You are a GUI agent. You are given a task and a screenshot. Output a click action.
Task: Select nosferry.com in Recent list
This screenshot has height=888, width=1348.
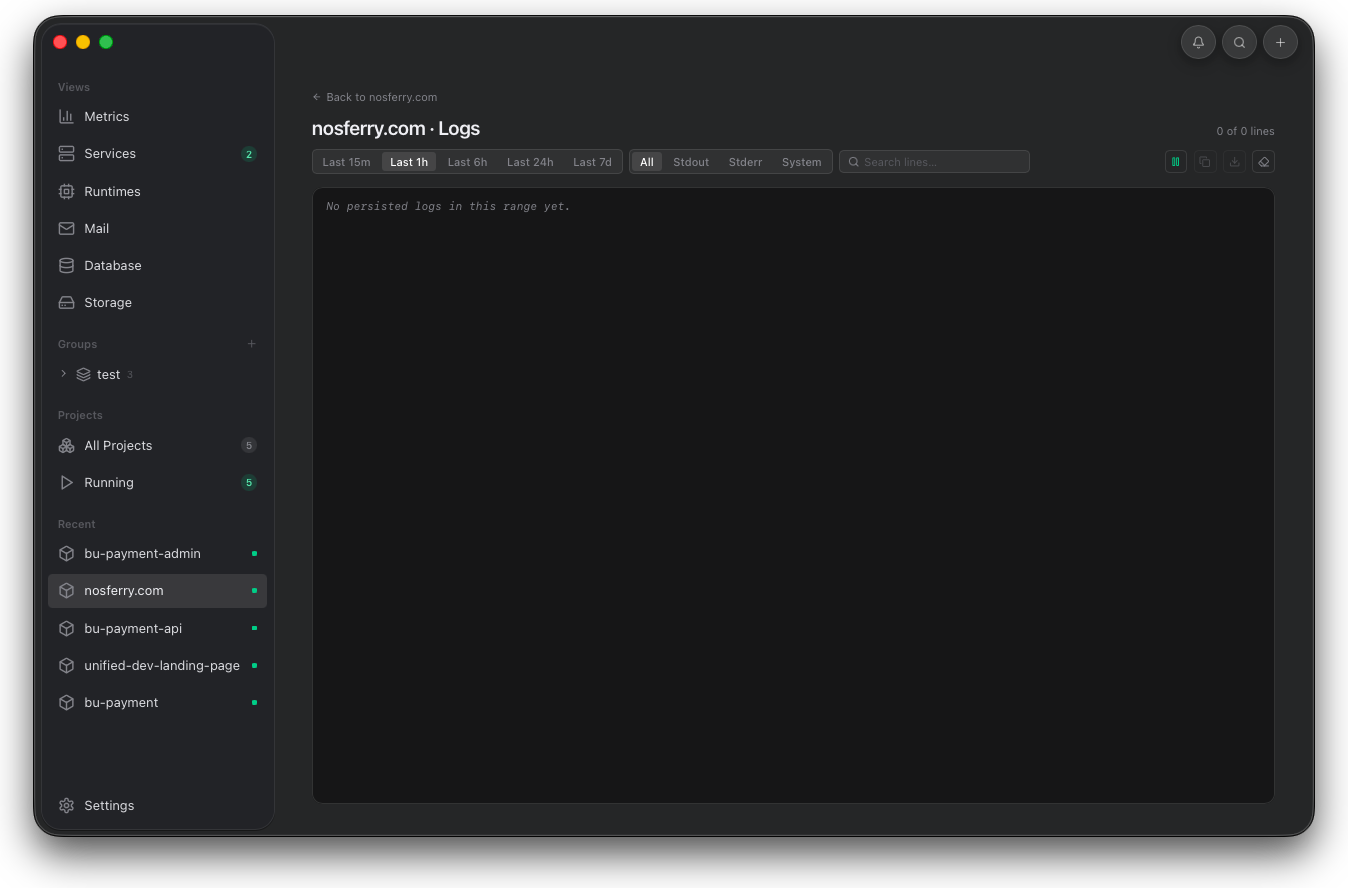157,590
